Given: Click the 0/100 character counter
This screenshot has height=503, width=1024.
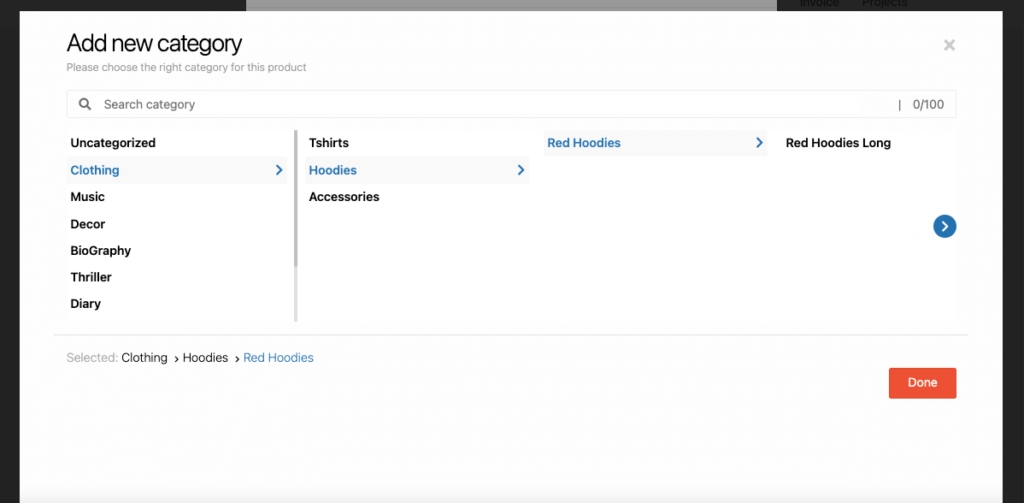Looking at the screenshot, I should pyautogui.click(x=928, y=105).
